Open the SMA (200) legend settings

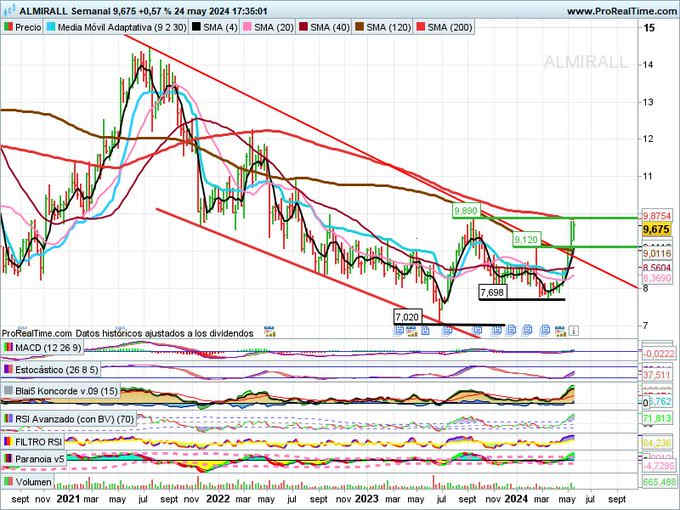(x=444, y=27)
